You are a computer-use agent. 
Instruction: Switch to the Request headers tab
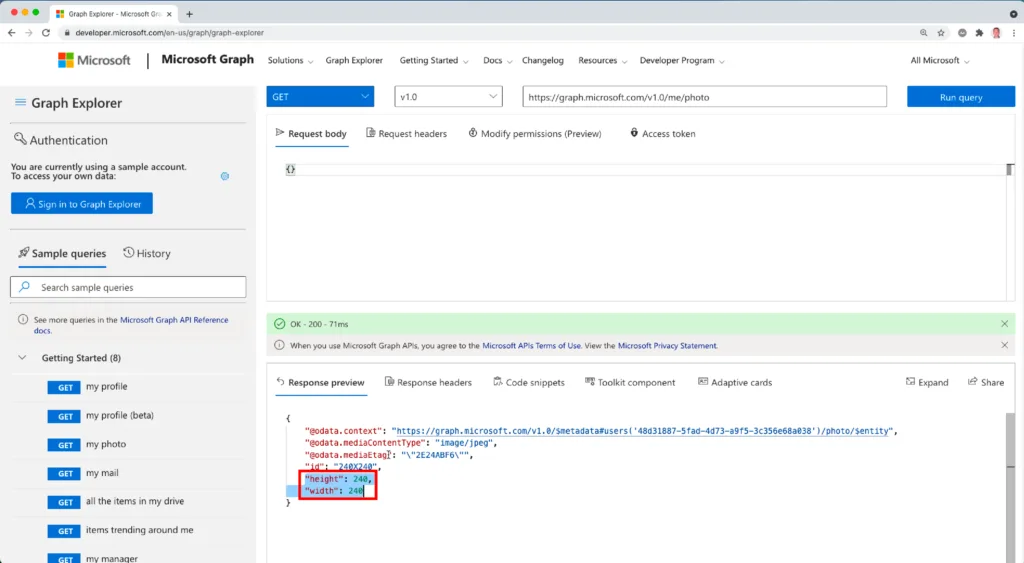[x=406, y=134]
